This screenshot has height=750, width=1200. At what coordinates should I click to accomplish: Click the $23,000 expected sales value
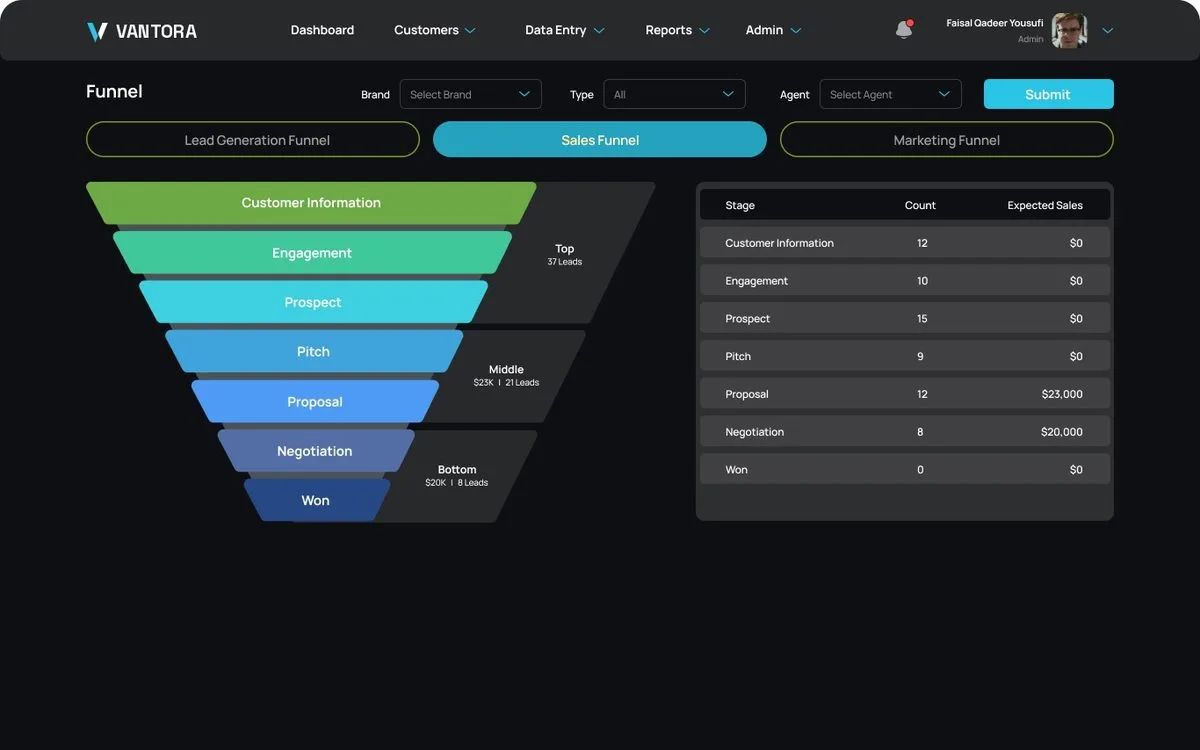pyautogui.click(x=1062, y=394)
